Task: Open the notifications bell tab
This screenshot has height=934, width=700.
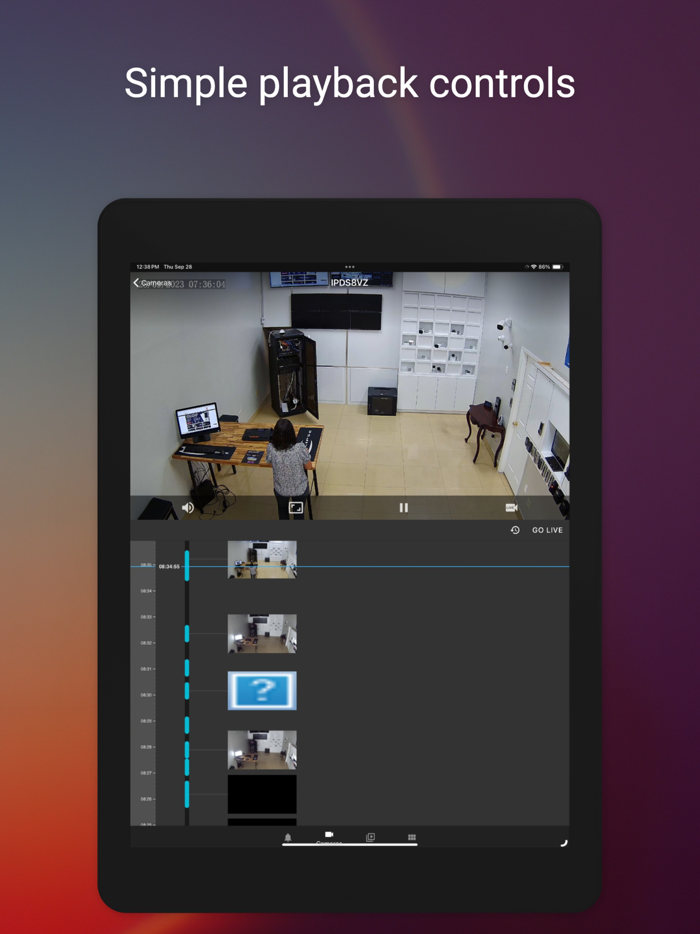Action: pyautogui.click(x=288, y=838)
